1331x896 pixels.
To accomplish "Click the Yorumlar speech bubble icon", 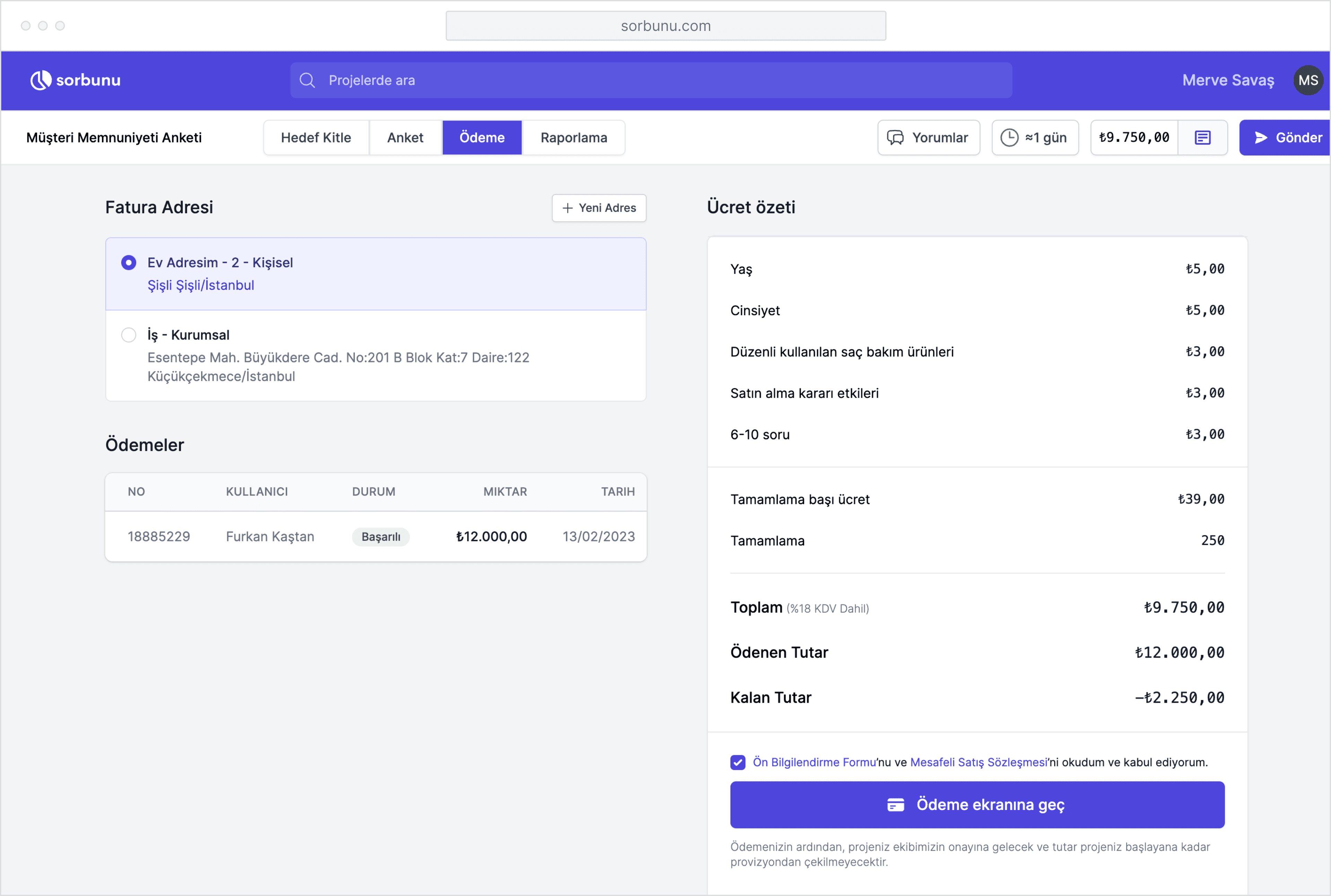I will point(895,138).
